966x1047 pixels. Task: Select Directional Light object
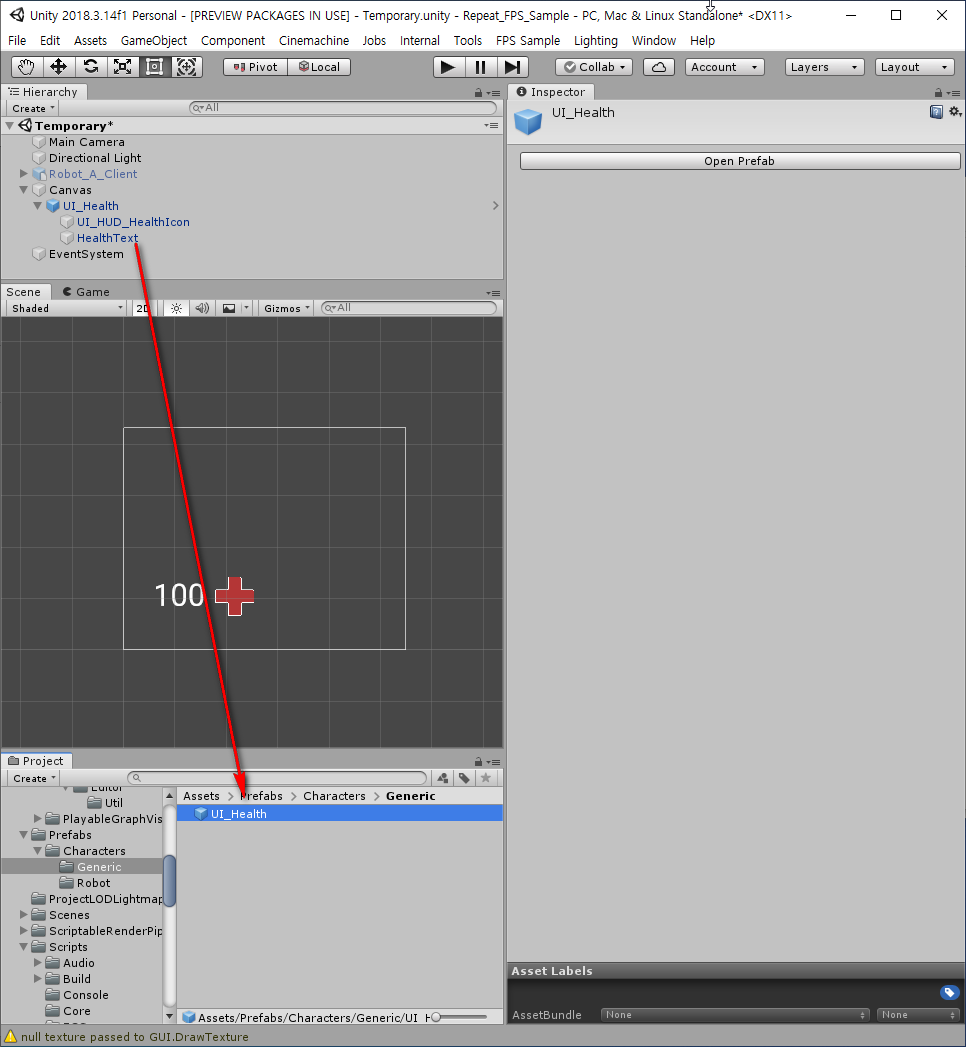point(95,158)
